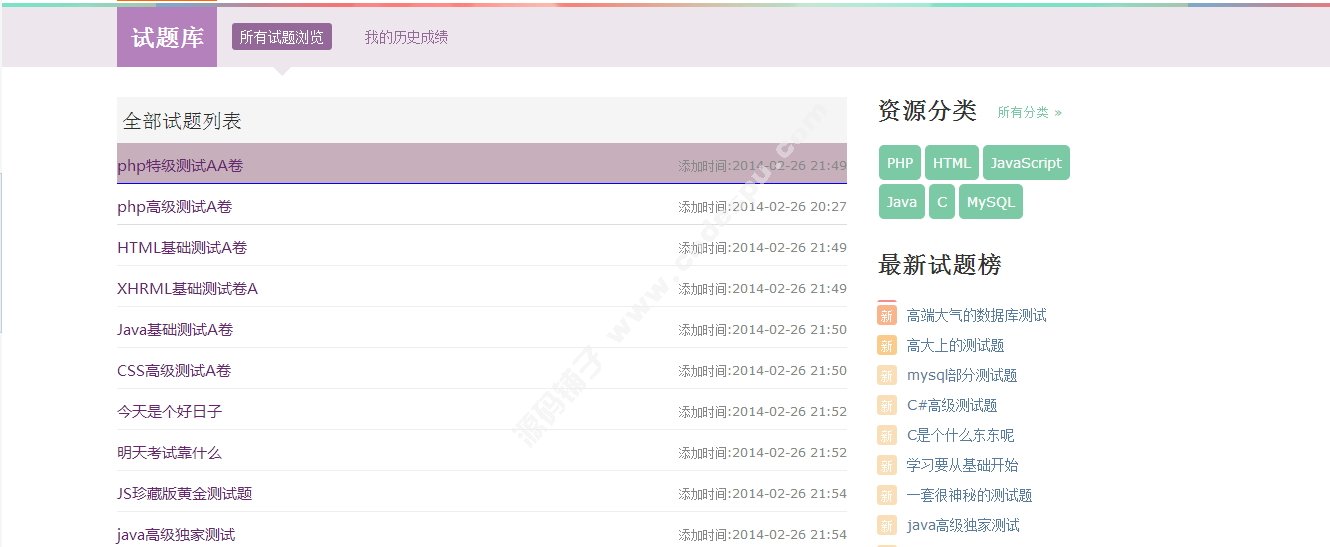Viewport: 1330px width, 547px height.
Task: Click 添加时间 of XHRML基础测试卷A row
Action: click(762, 289)
